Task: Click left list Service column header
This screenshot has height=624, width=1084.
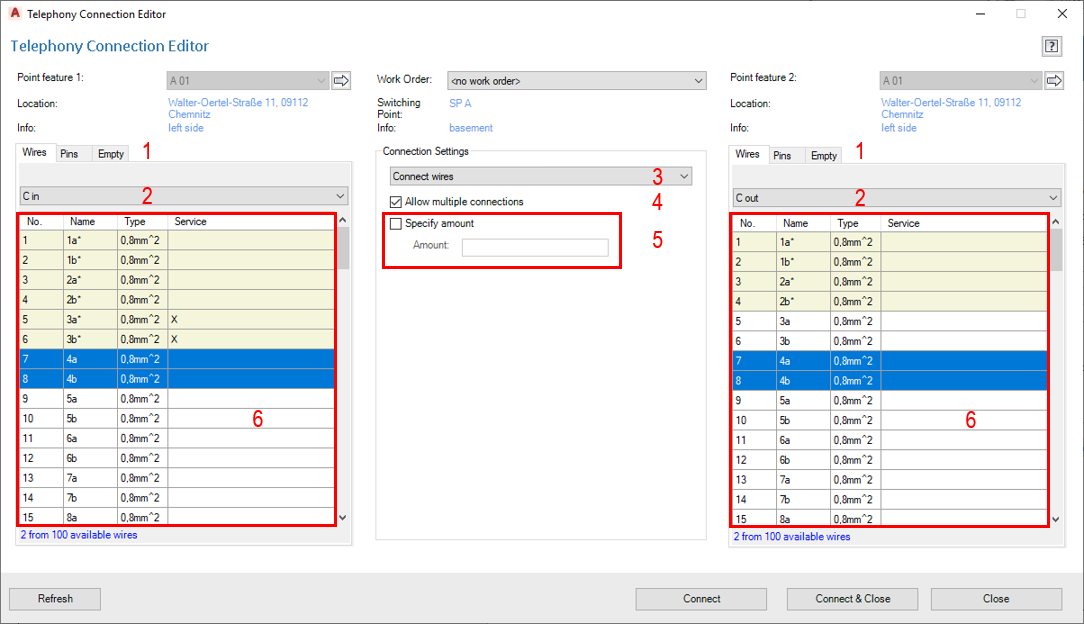Action: pyautogui.click(x=252, y=222)
